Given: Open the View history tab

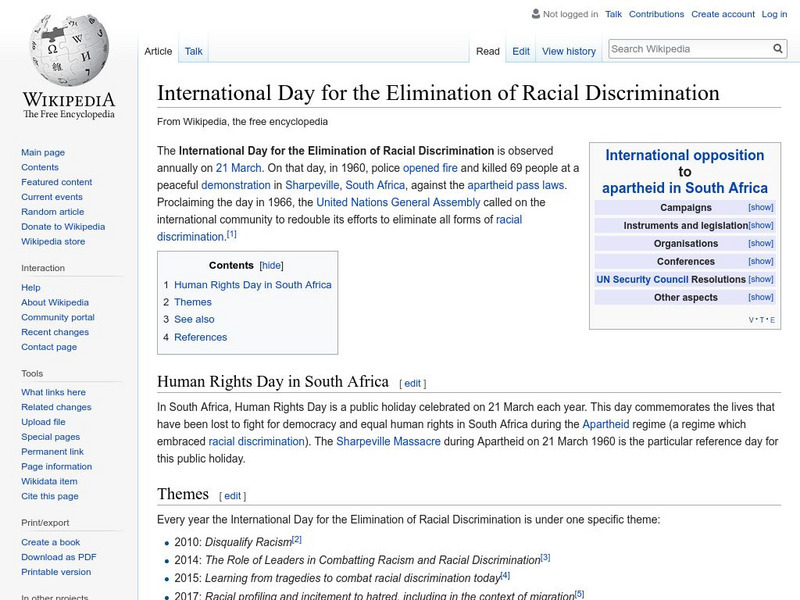Looking at the screenshot, I should pyautogui.click(x=568, y=51).
